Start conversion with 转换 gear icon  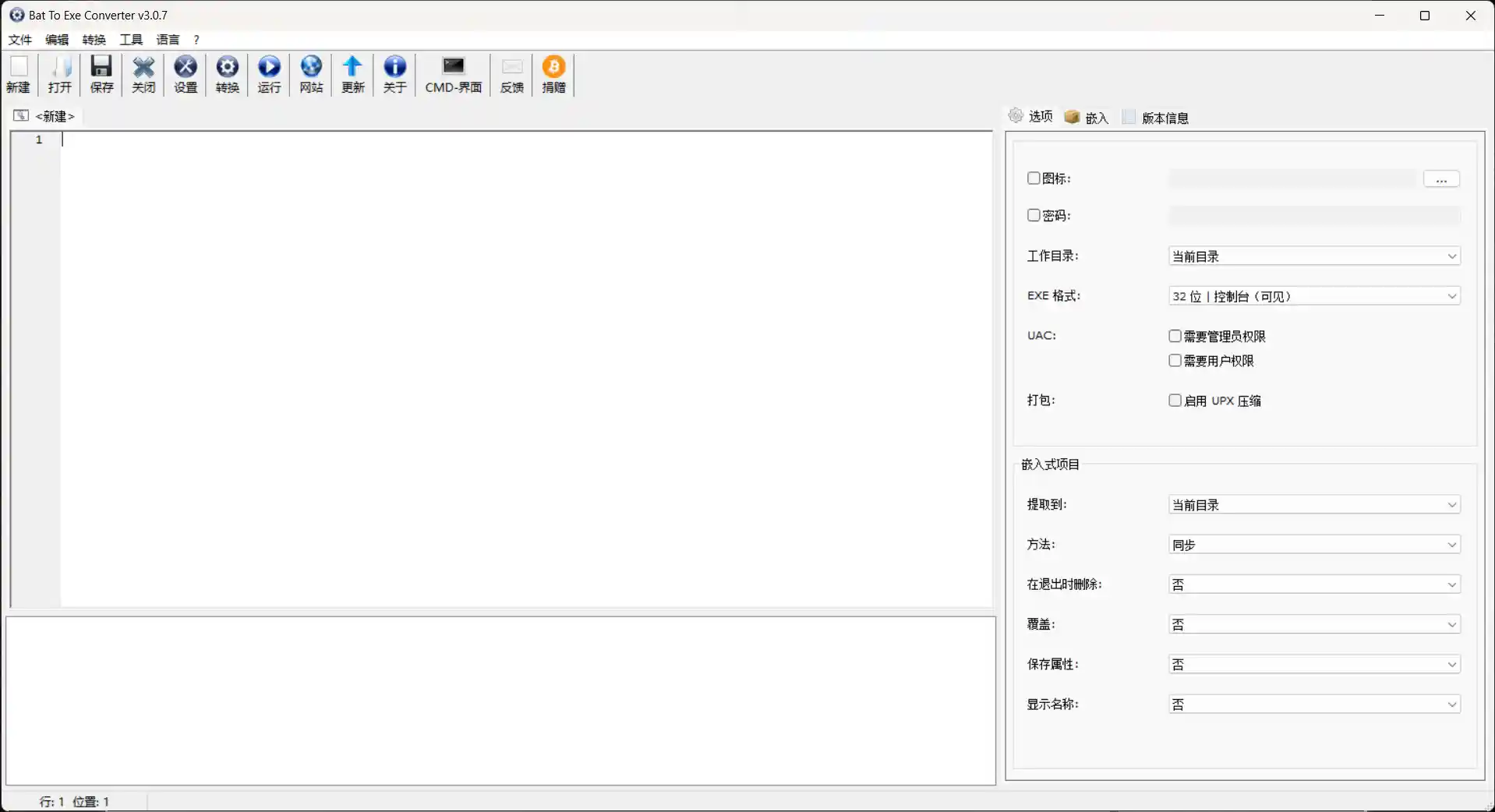228,75
